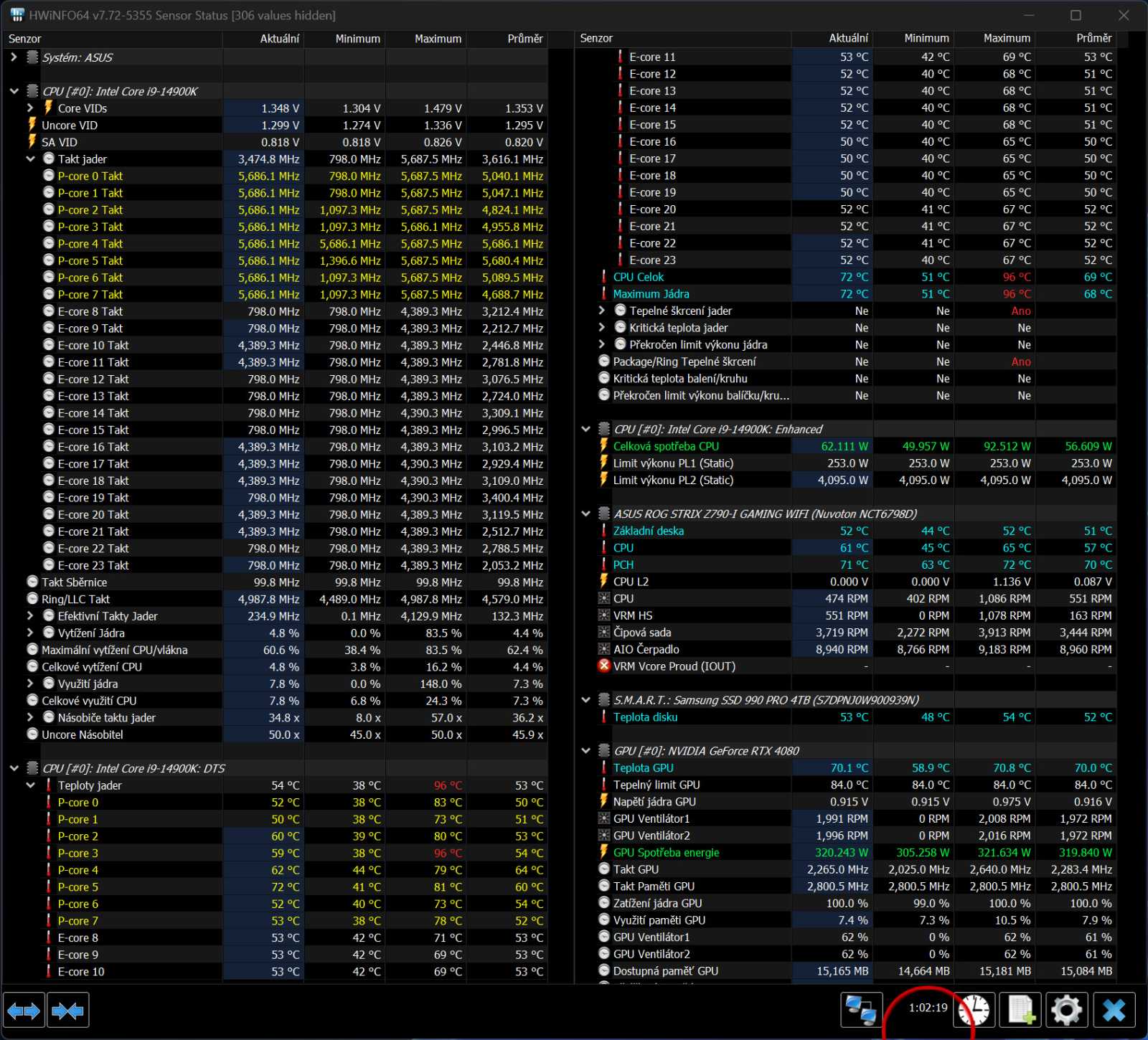Click the 1:02:19 elapsed time display
The width and height of the screenshot is (1148, 1040).
(928, 1008)
